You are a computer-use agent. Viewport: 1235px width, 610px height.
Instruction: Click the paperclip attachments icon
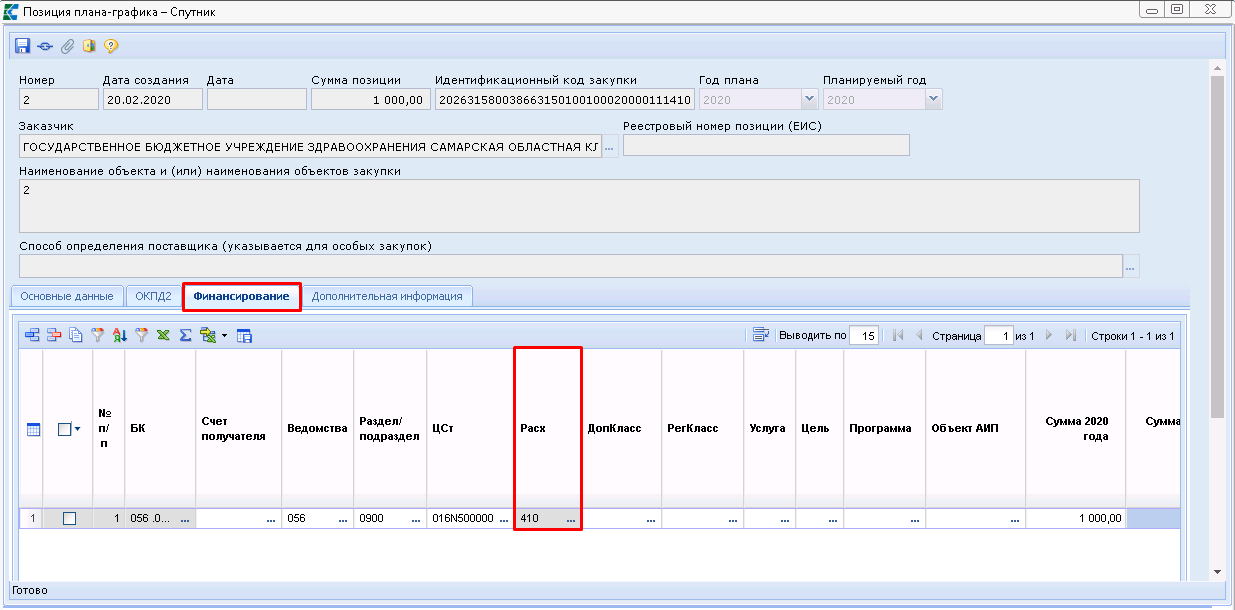(x=67, y=46)
